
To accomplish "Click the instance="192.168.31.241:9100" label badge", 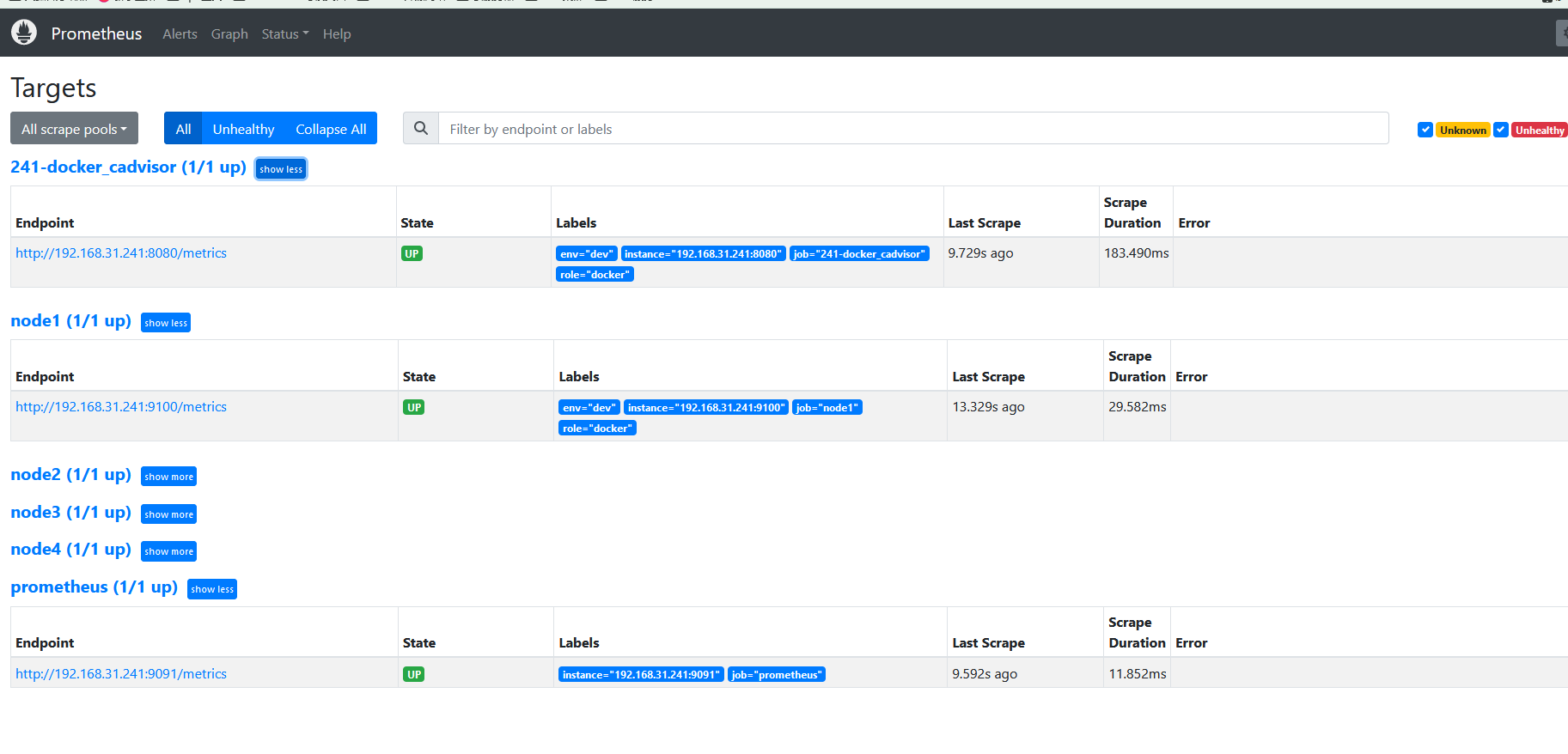I will coord(706,408).
